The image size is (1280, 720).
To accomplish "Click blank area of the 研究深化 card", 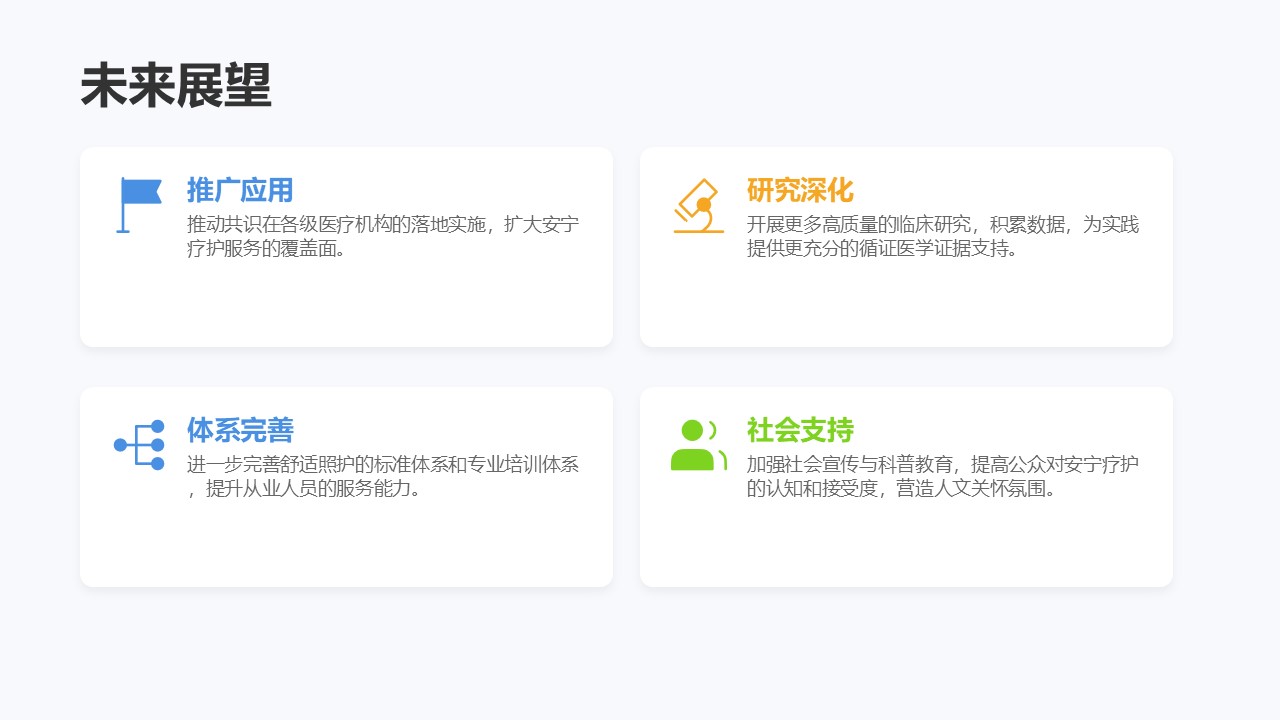I will [x=906, y=305].
